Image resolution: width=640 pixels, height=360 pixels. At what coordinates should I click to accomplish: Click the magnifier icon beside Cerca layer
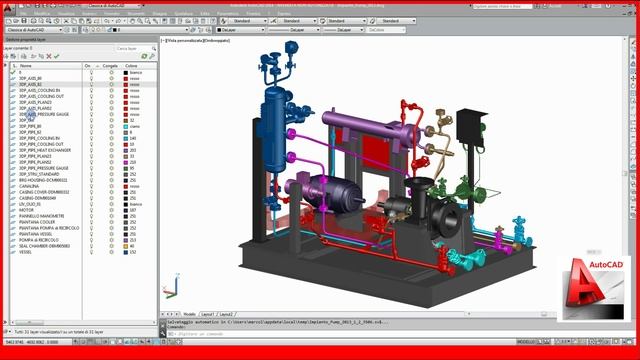pyautogui.click(x=153, y=49)
